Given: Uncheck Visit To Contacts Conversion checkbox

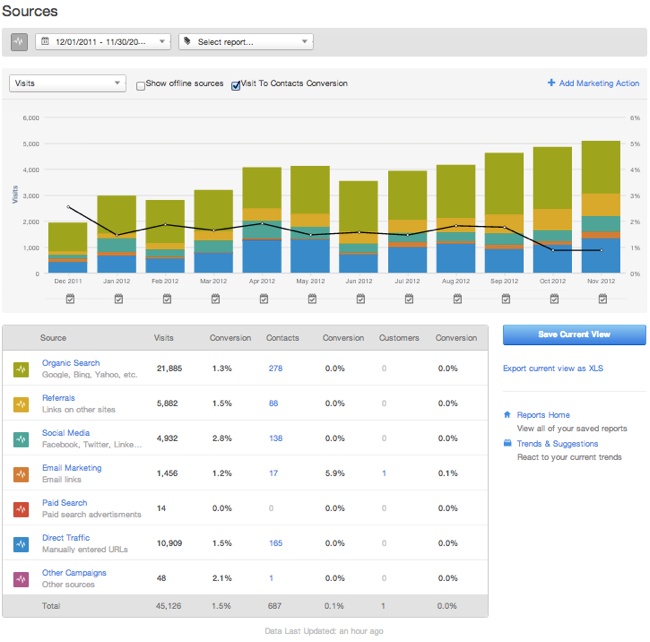Looking at the screenshot, I should (236, 85).
